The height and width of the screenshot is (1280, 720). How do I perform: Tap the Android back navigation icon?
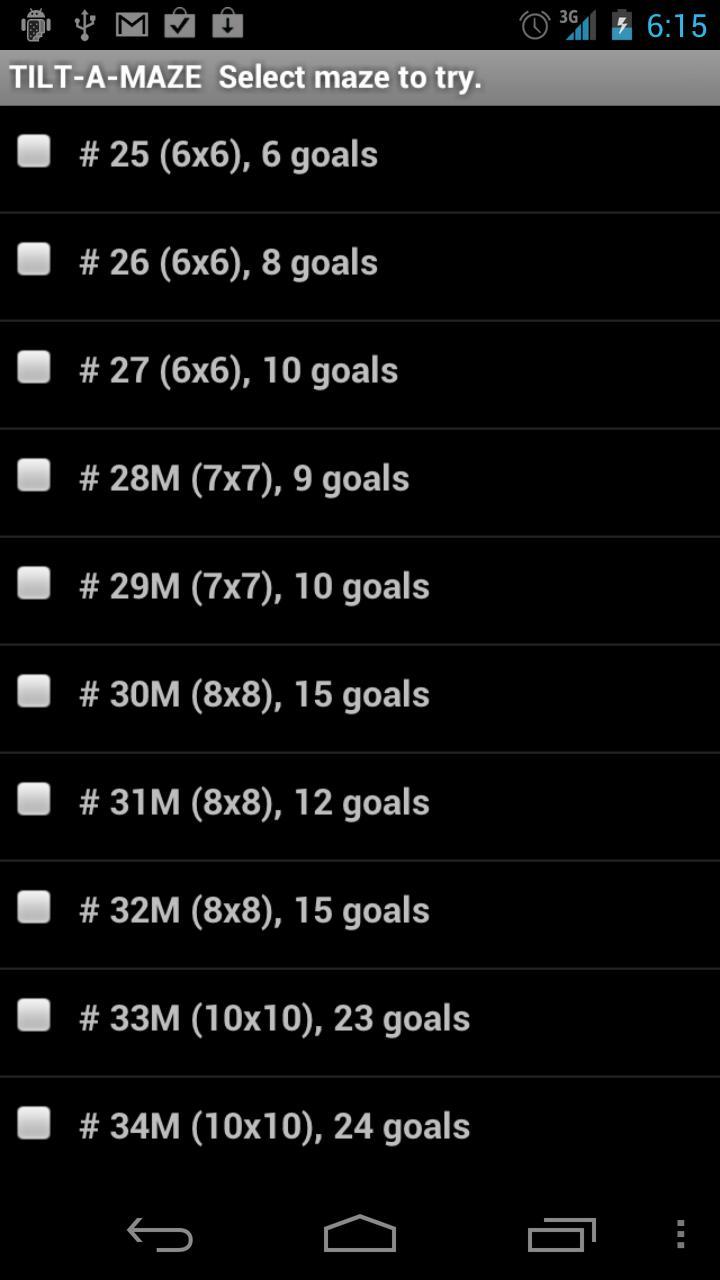click(x=160, y=1235)
